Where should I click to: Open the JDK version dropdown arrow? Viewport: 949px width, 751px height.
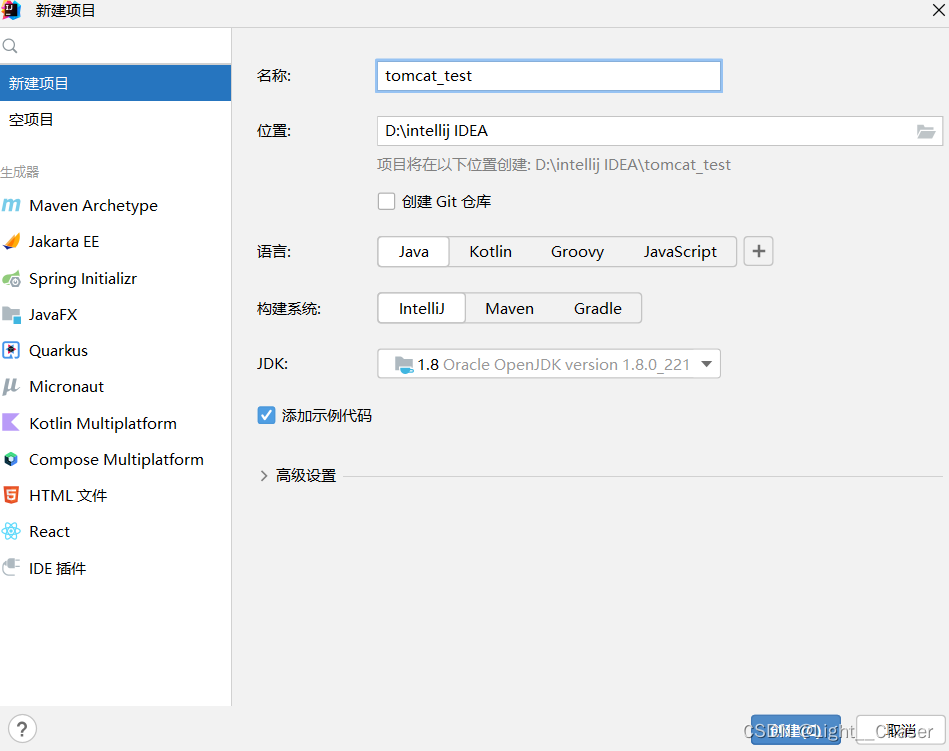click(706, 364)
